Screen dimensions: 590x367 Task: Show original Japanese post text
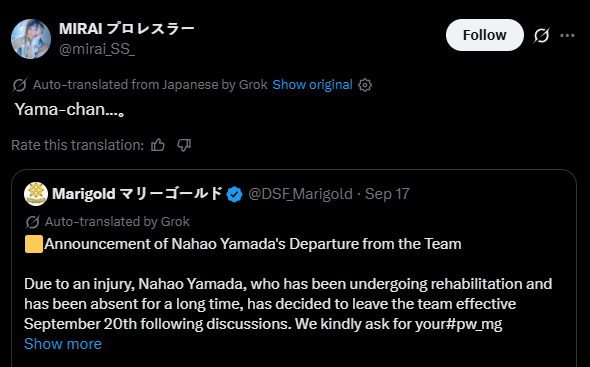(312, 85)
